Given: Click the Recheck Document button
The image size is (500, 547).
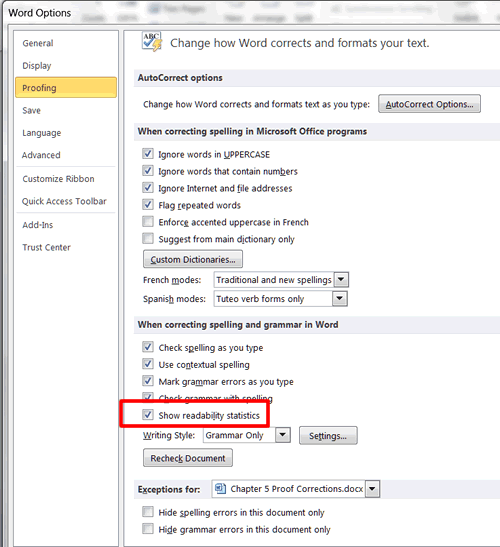Looking at the screenshot, I should (x=188, y=458).
